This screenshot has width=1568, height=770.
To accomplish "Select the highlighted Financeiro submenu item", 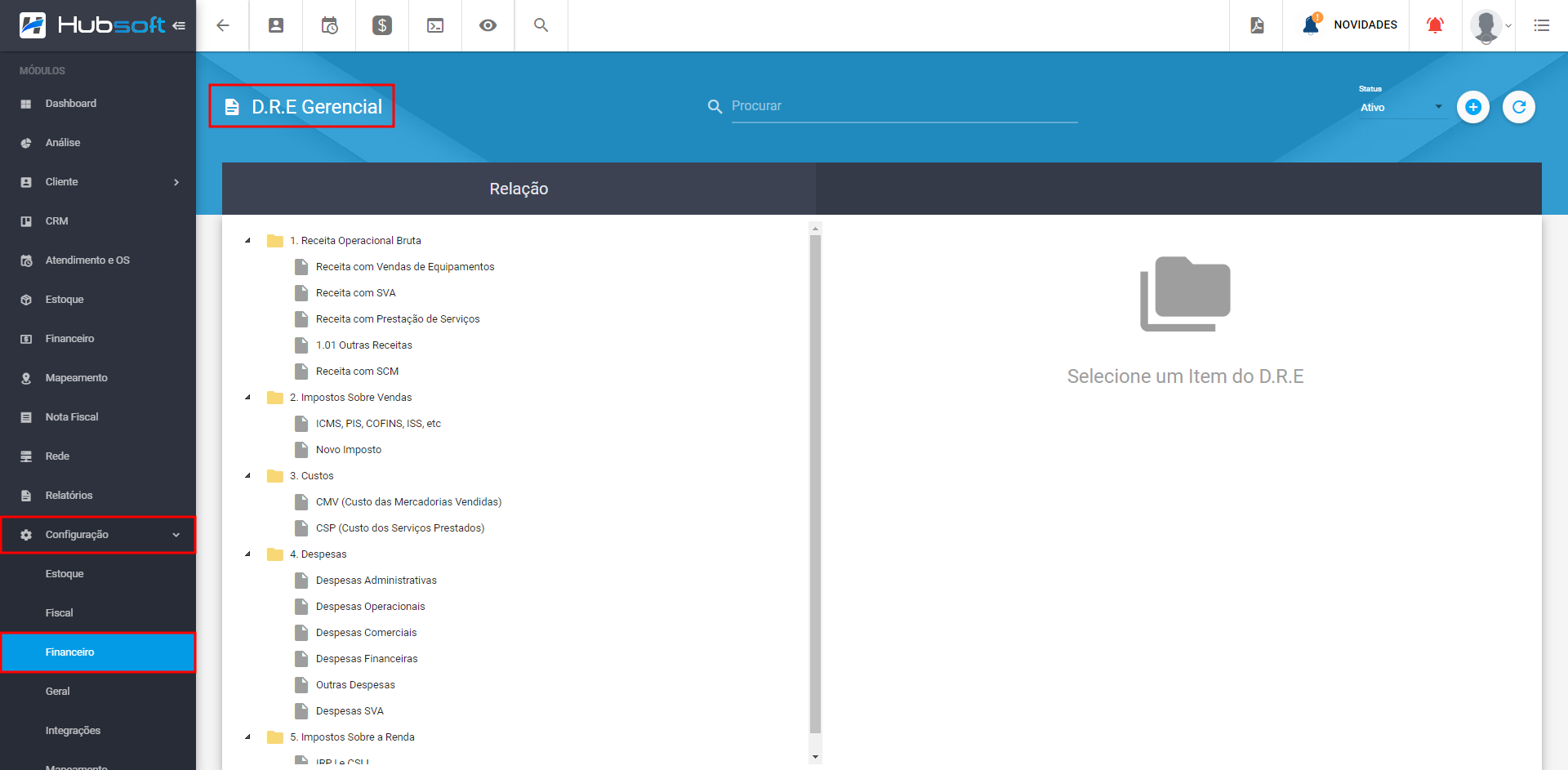I will (98, 652).
